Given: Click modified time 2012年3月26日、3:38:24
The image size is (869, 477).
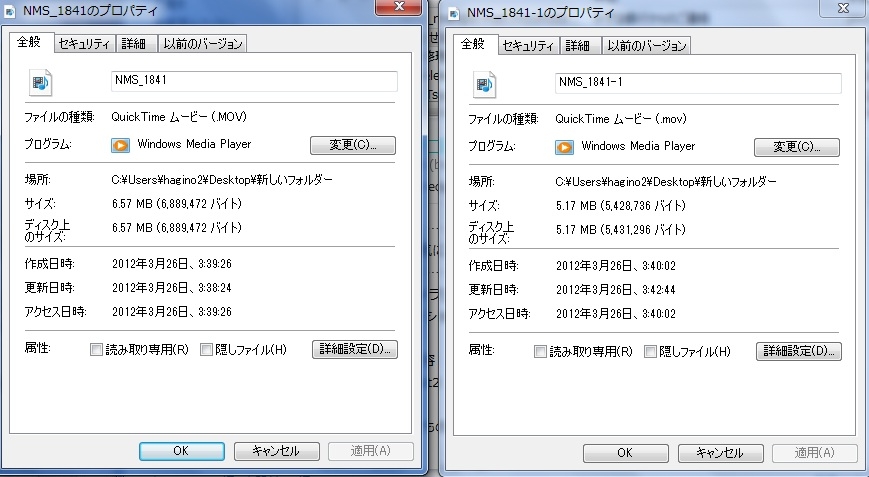Looking at the screenshot, I should pyautogui.click(x=172, y=288).
